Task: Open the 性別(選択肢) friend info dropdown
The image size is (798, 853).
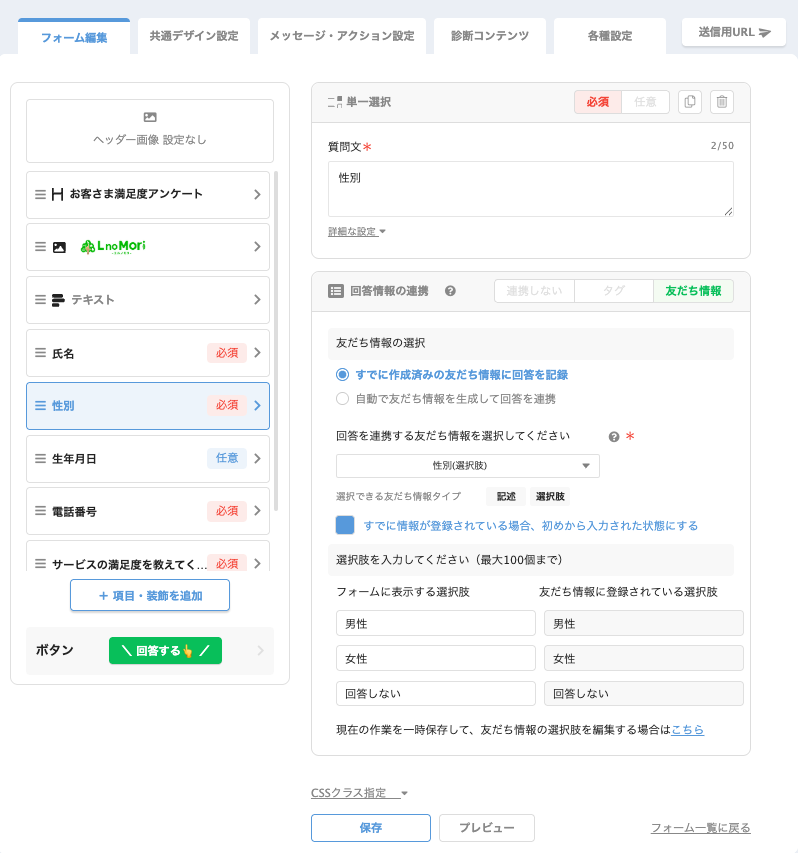Action: point(468,466)
